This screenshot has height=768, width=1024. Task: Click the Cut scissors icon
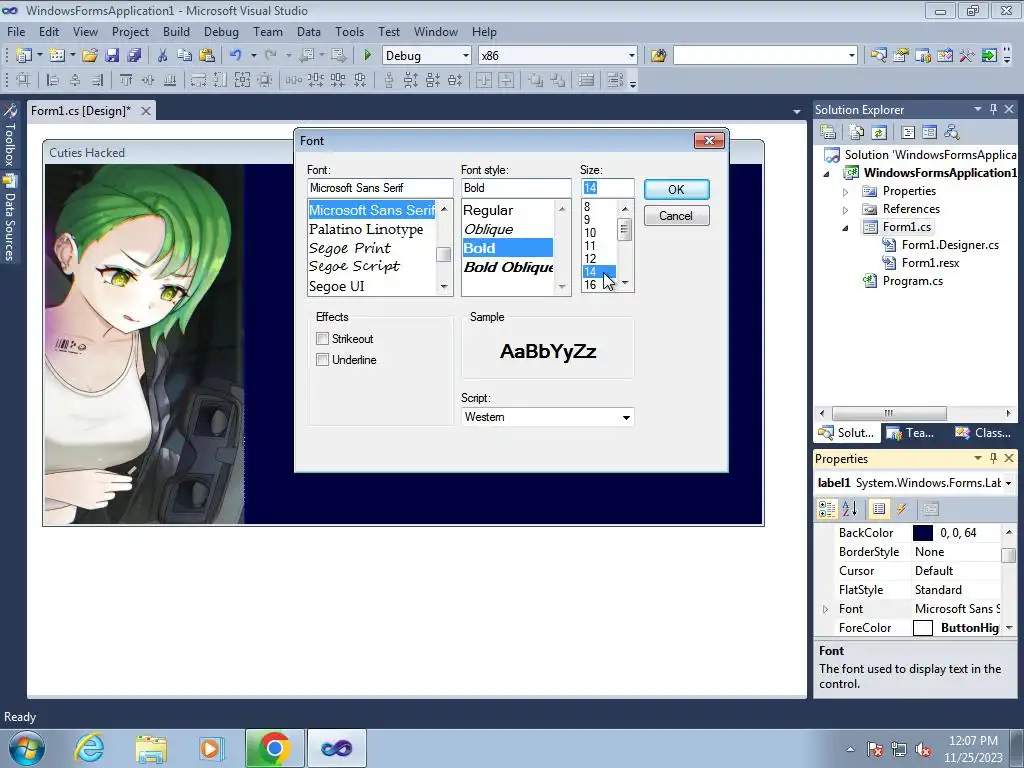(x=163, y=56)
